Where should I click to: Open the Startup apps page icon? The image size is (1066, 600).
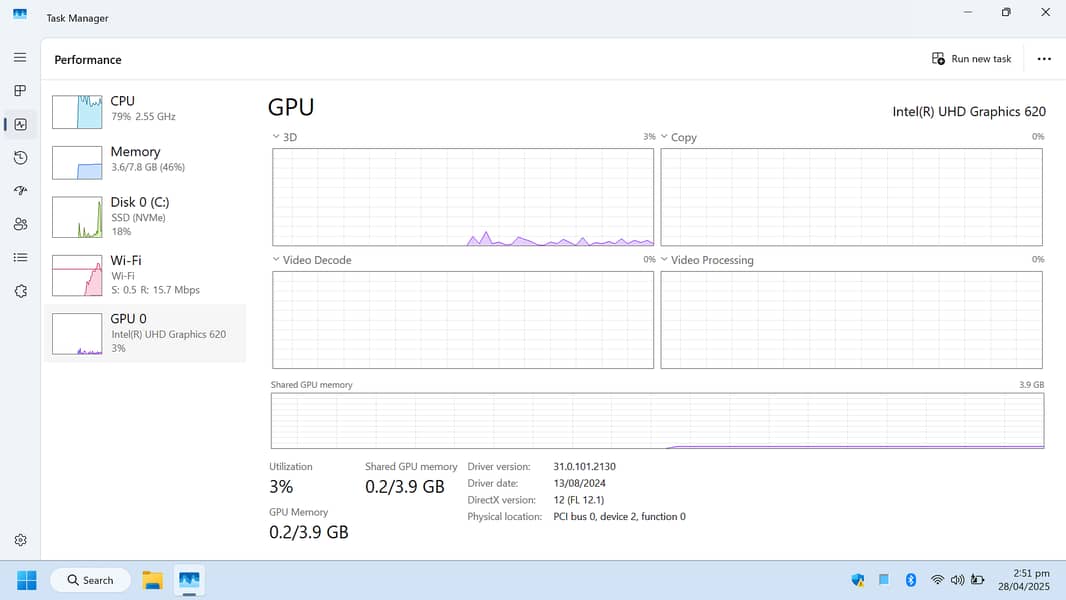tap(20, 190)
